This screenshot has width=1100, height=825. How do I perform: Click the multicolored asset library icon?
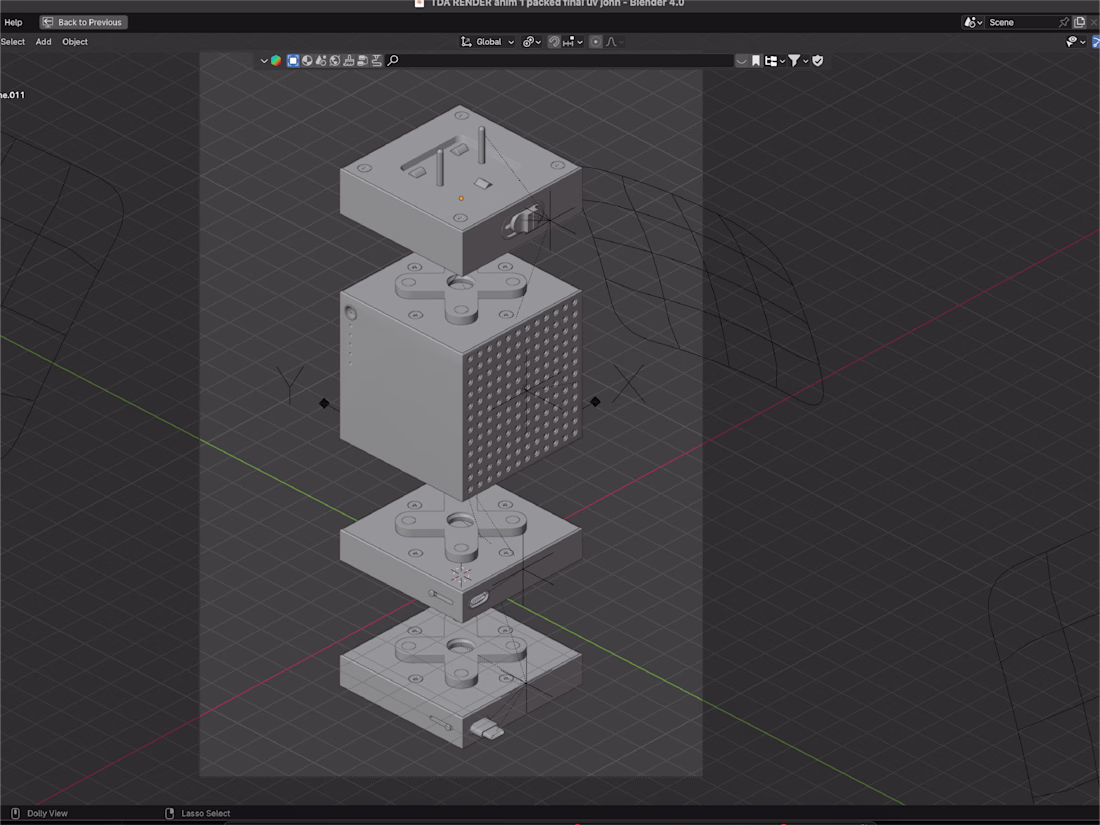coord(276,61)
